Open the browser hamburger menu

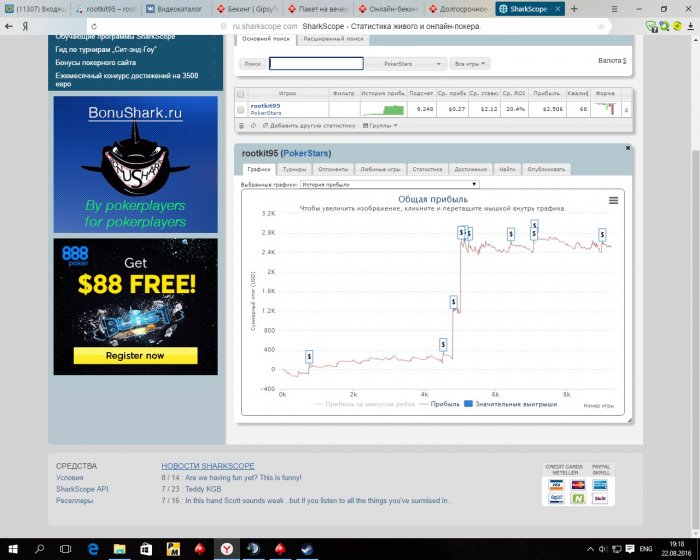pos(615,9)
